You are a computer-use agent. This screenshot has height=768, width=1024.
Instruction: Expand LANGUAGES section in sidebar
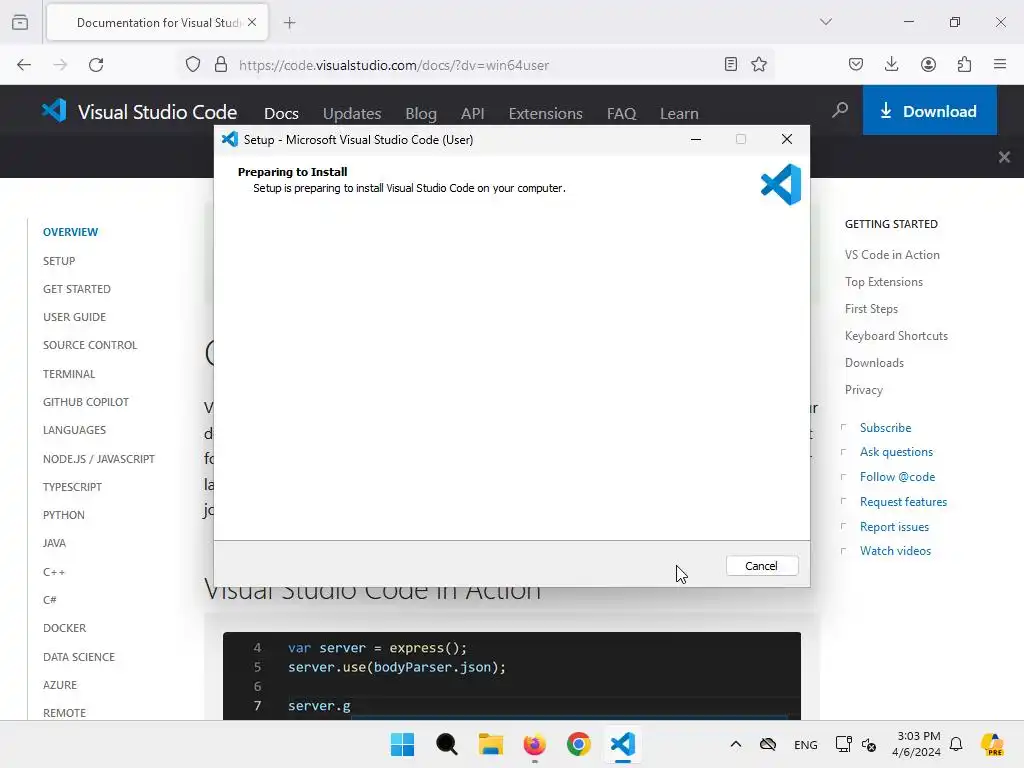point(74,430)
